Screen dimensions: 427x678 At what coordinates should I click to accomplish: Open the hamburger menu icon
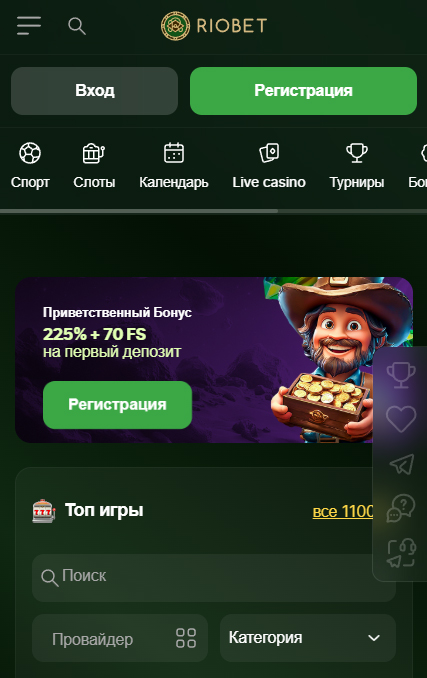pos(29,26)
